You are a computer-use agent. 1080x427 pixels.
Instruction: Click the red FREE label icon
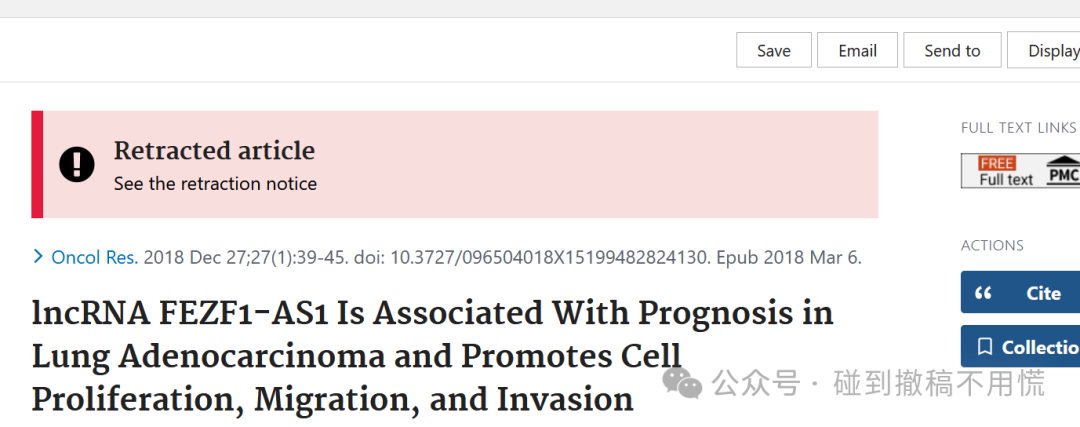coord(997,163)
